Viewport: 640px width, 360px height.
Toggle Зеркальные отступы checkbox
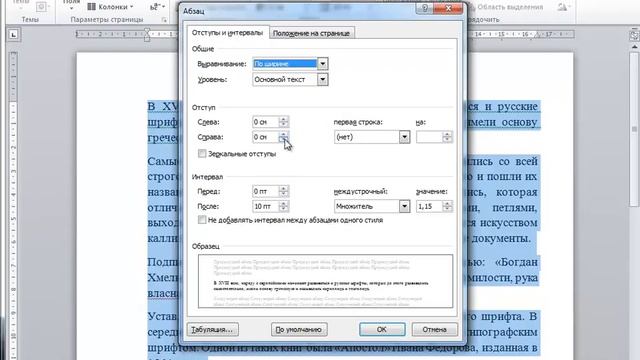pos(202,153)
